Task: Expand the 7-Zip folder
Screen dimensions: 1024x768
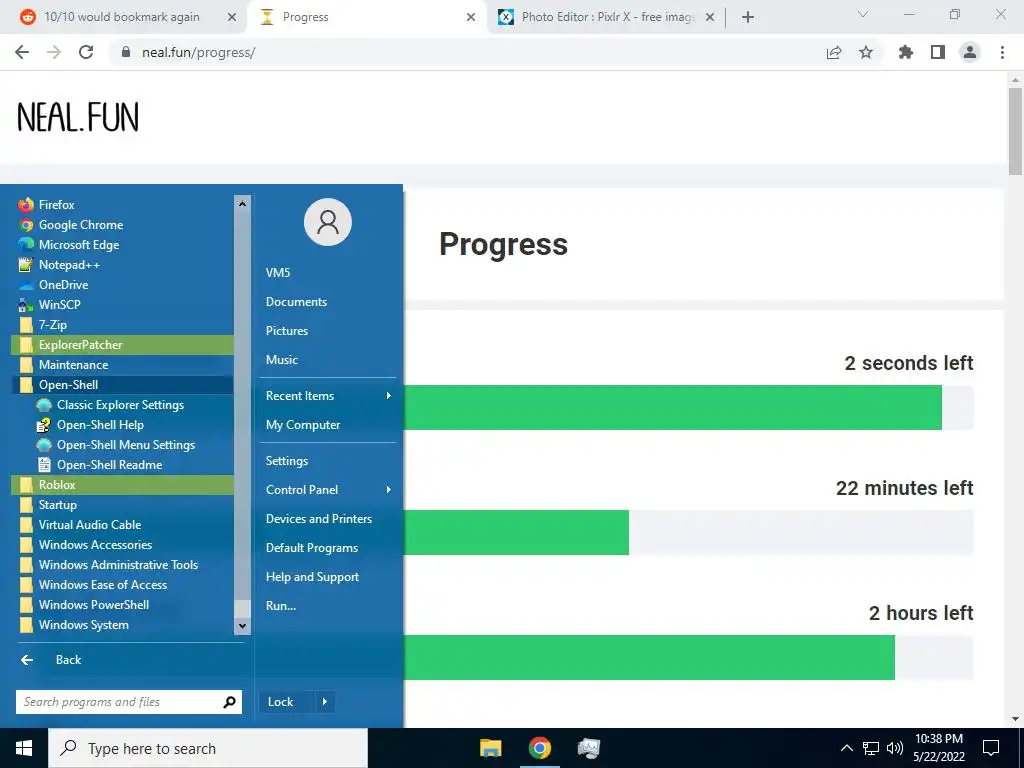Action: [122, 325]
